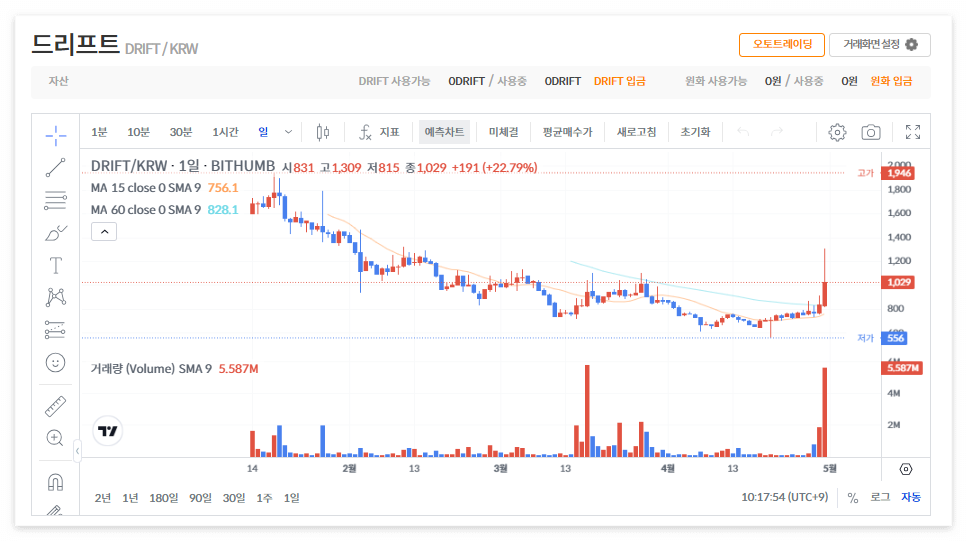This screenshot has width=967, height=541.
Task: Set chart range to 90일
Action: (200, 498)
